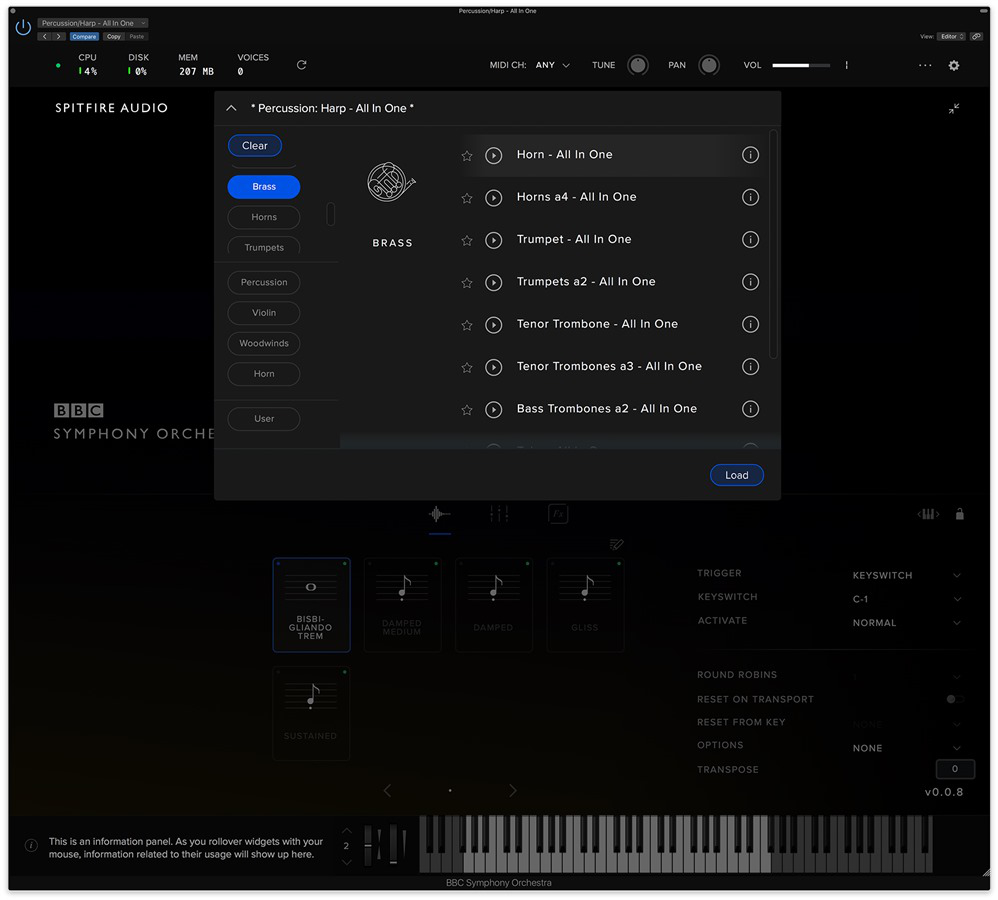Open the three-dots more options menu
The width and height of the screenshot is (998, 900).
point(925,65)
